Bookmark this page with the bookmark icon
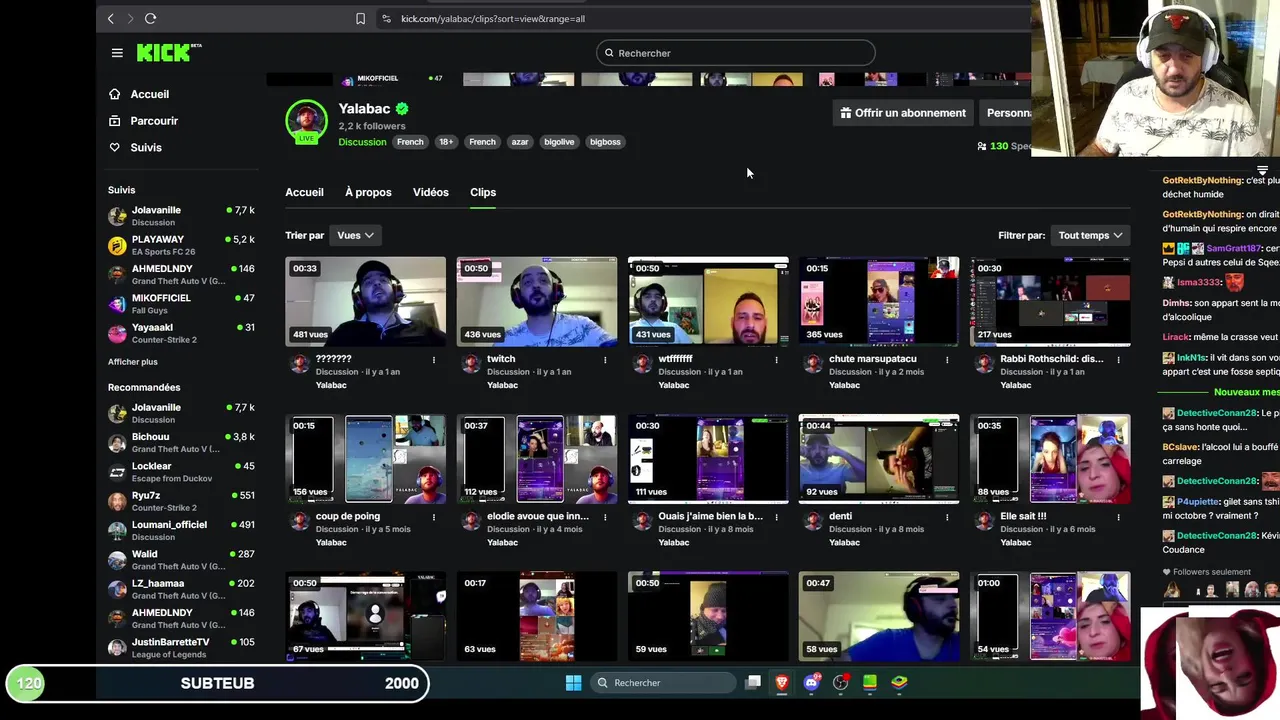This screenshot has height=720, width=1280. pos(360,18)
